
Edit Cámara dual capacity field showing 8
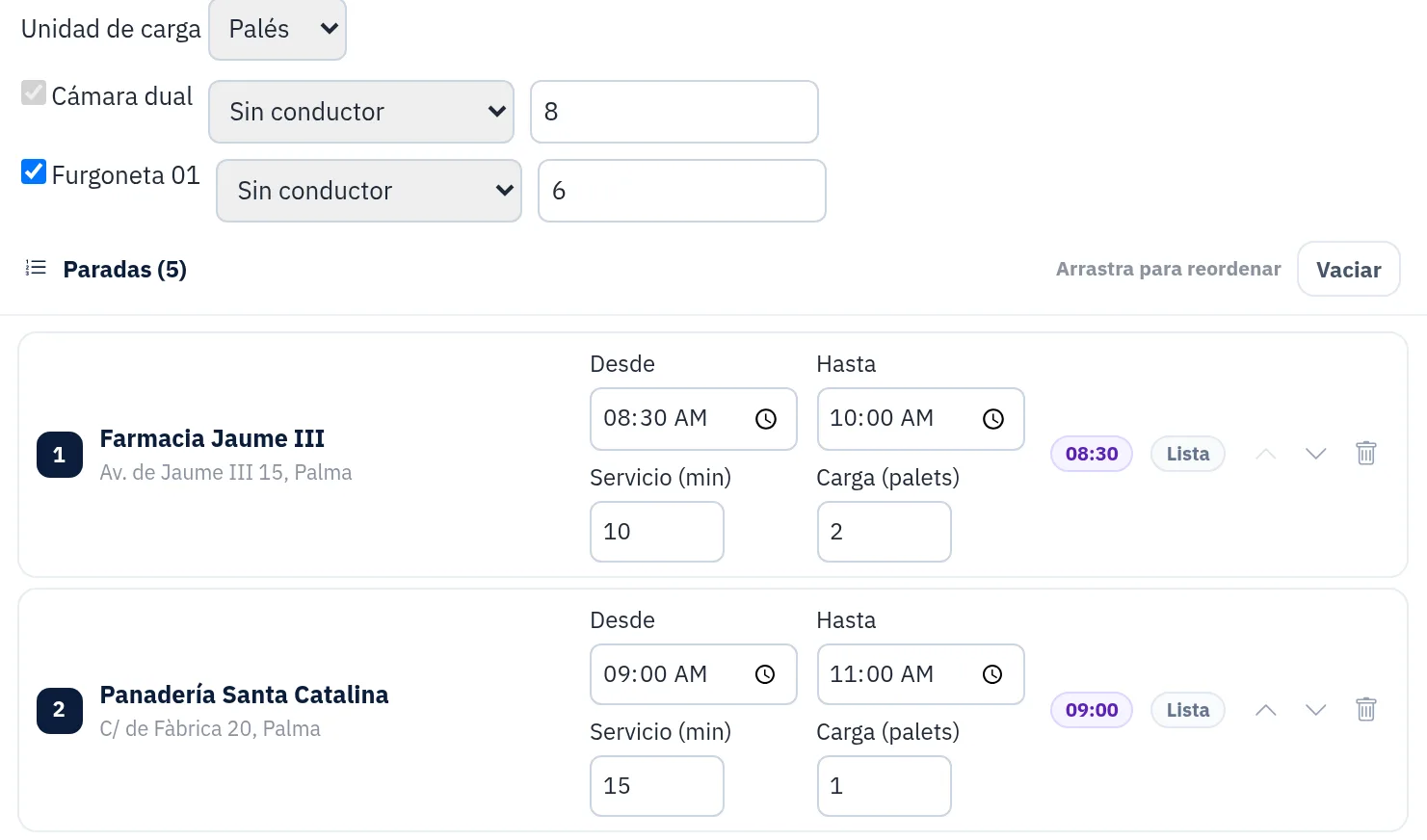pyautogui.click(x=674, y=112)
